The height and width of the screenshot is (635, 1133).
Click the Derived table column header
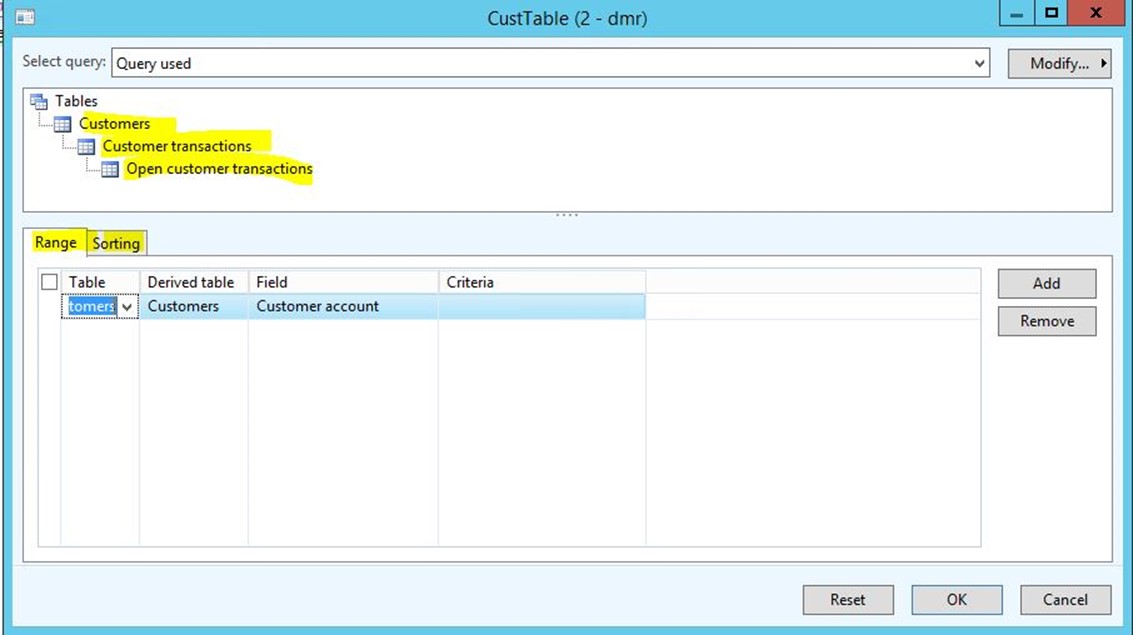pos(194,282)
